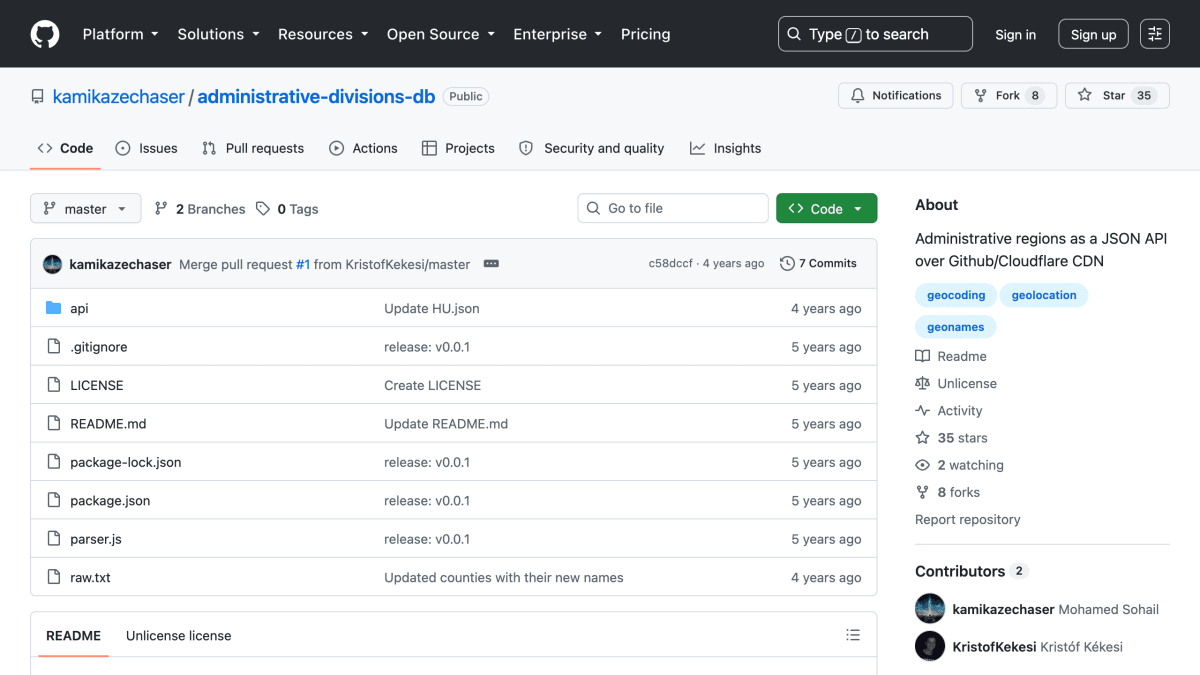Open pull request #1 link
The width and height of the screenshot is (1200, 675).
click(x=303, y=264)
